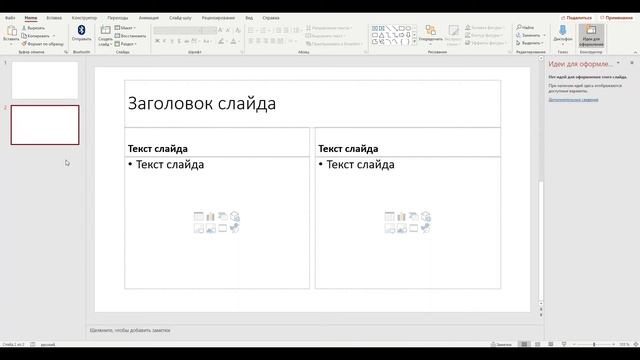Toggle Bold (Ж) formatting
Screen dimensions: 640x360
(157, 41)
